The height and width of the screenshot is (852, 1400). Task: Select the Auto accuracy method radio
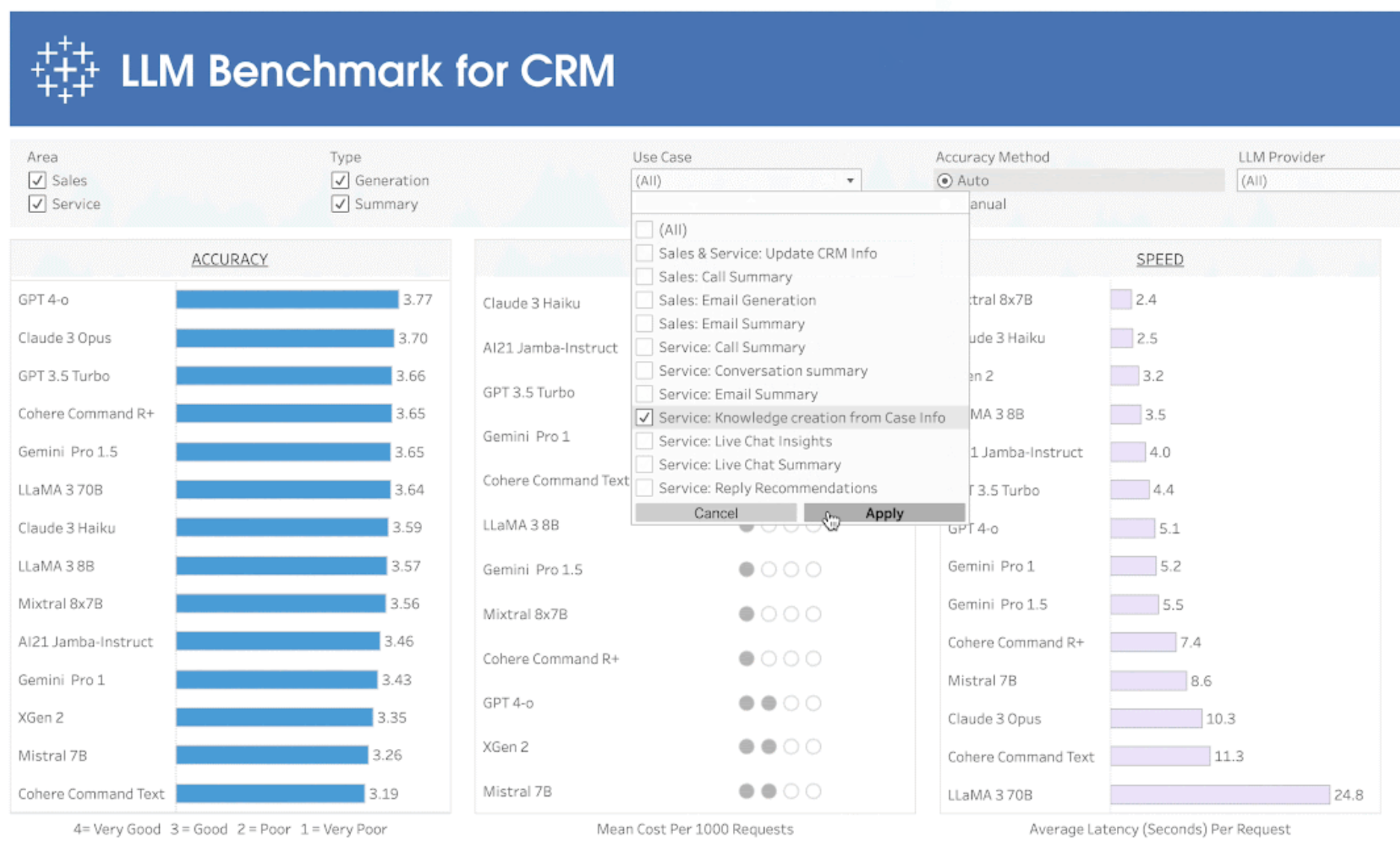(945, 180)
